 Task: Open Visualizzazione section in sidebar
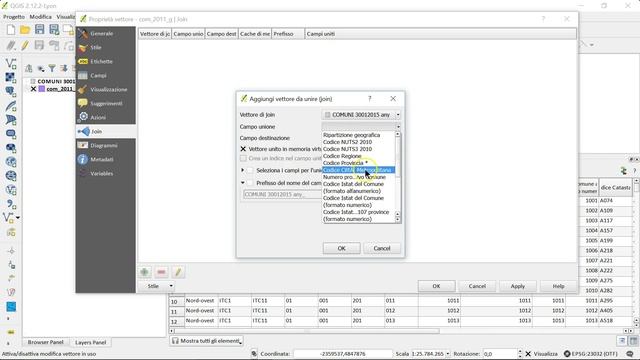click(106, 89)
